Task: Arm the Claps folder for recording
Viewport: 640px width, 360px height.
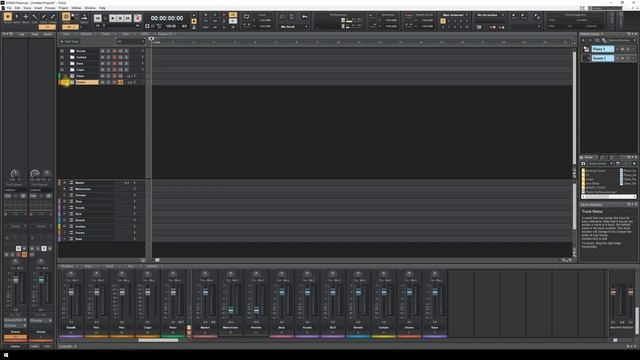Action: point(114,70)
